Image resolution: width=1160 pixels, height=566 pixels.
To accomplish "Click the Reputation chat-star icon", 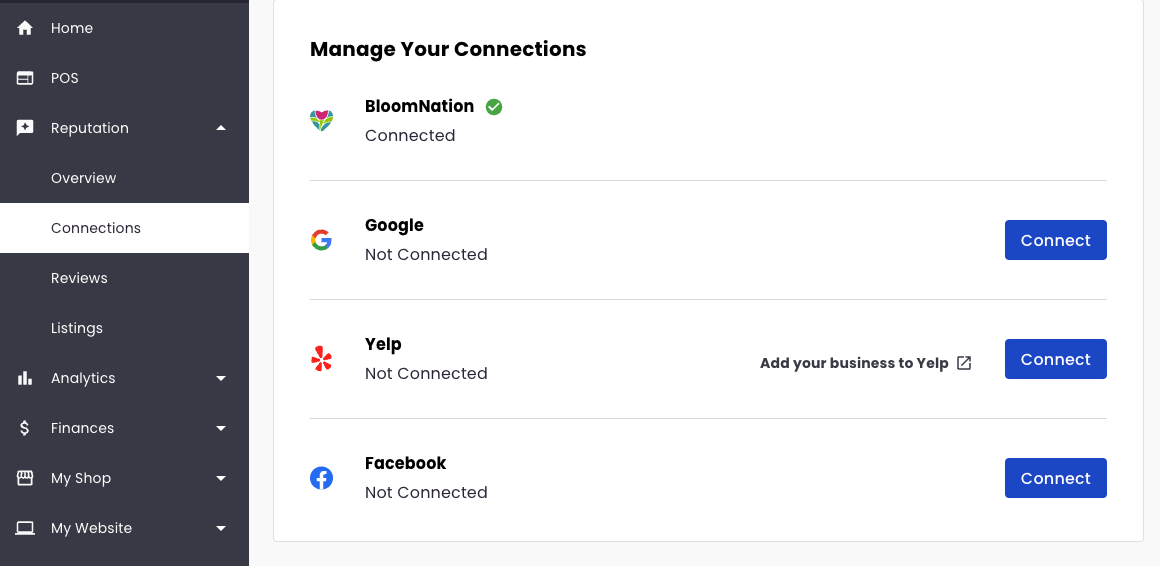I will coord(24,128).
